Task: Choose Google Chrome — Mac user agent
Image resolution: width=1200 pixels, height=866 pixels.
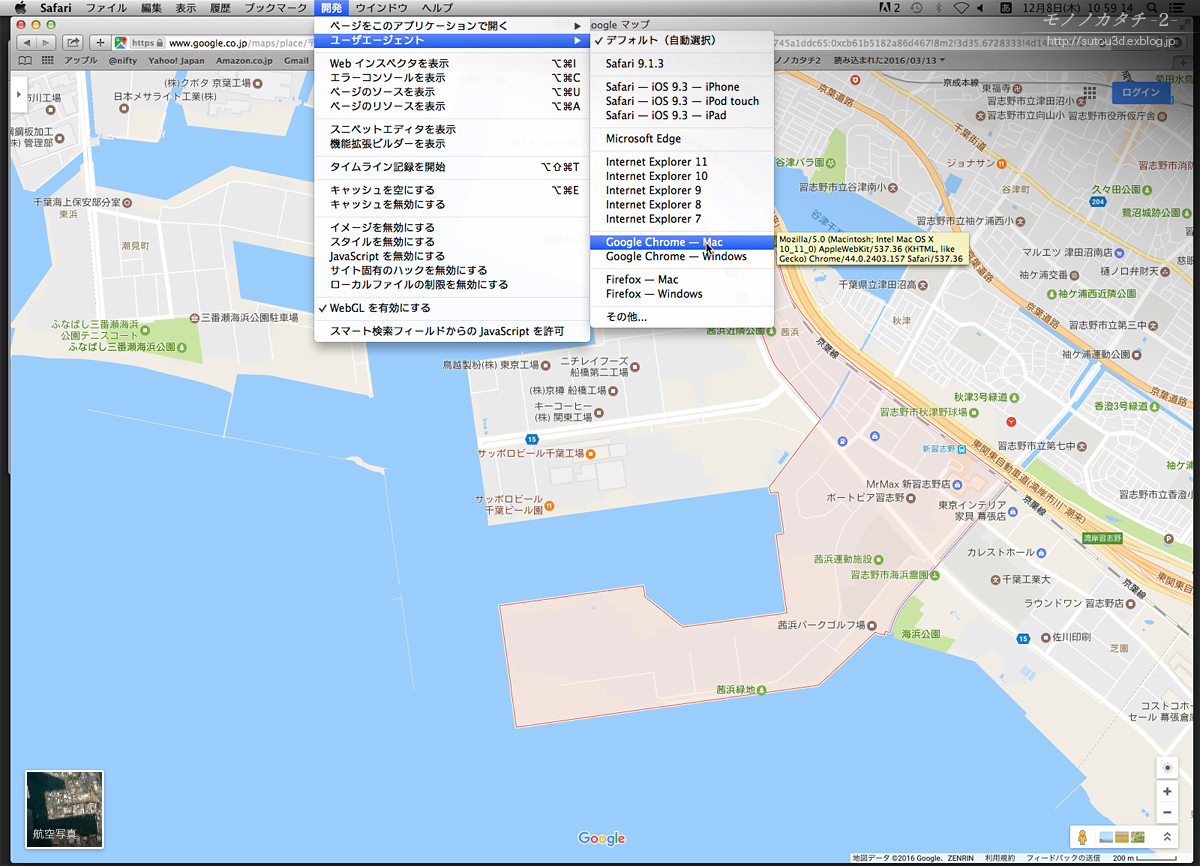Action: coord(683,242)
